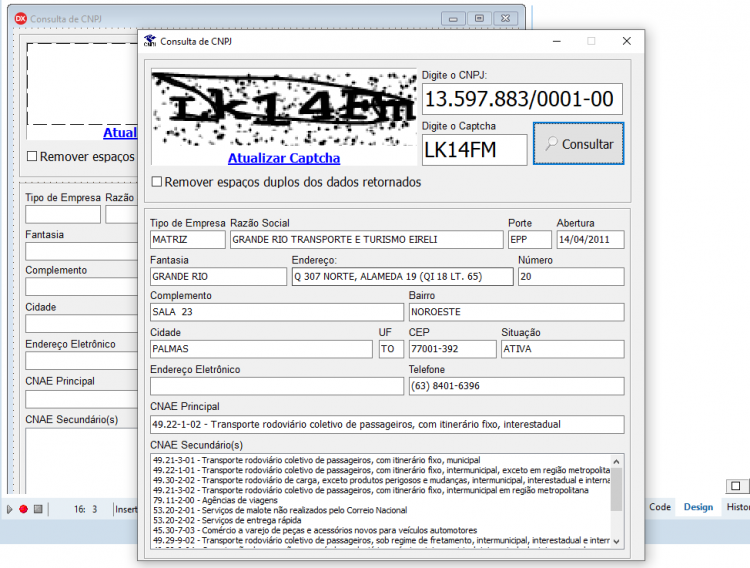Click the Tipo de Empresa field showing MATRIZ
The height and width of the screenshot is (568, 750).
click(x=188, y=239)
